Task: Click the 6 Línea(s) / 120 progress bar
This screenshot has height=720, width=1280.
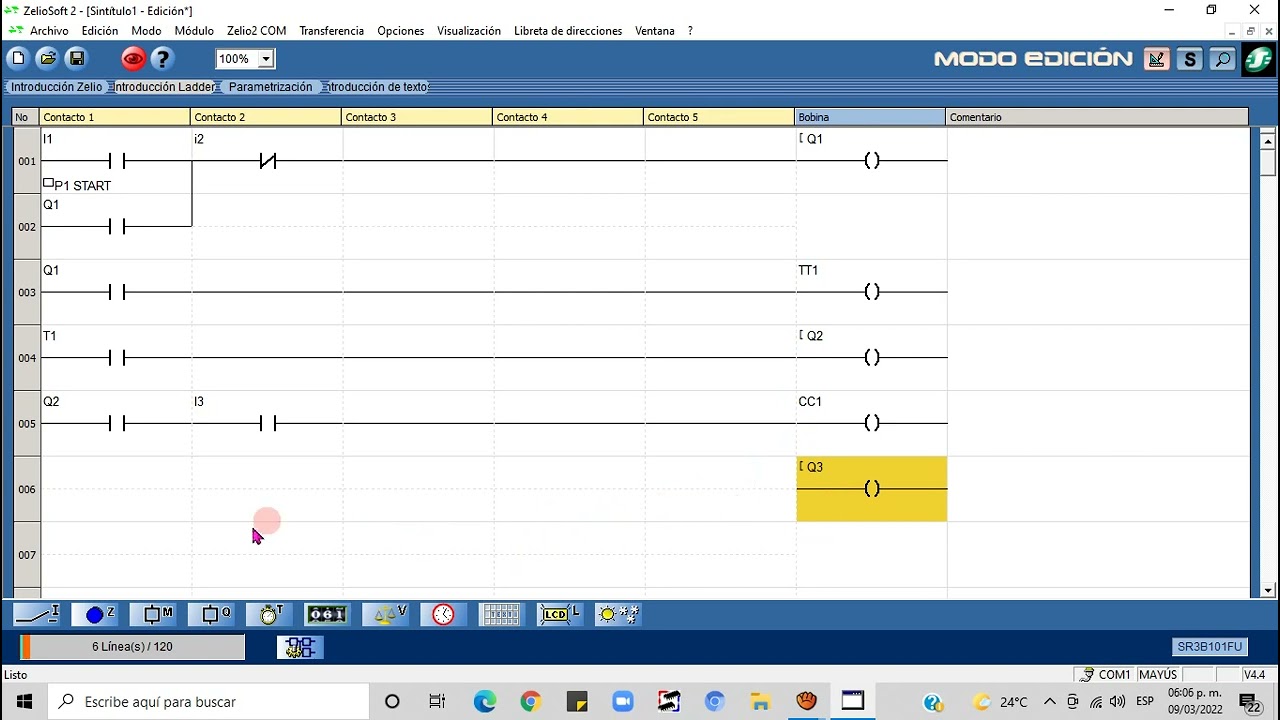Action: pos(132,647)
